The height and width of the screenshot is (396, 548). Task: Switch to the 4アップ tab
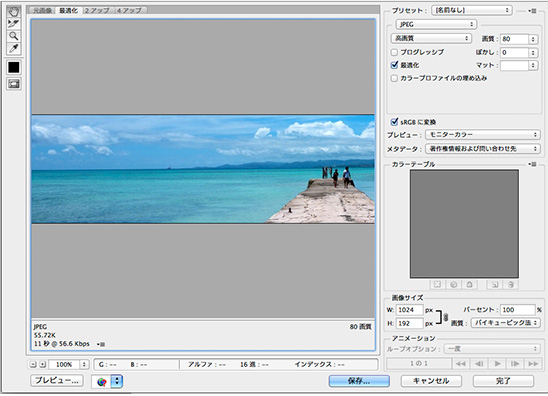click(x=129, y=10)
